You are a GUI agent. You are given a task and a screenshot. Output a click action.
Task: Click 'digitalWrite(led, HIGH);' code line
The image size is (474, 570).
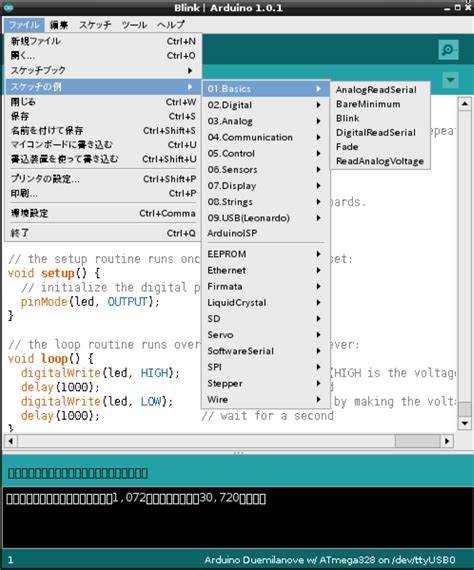[100, 373]
